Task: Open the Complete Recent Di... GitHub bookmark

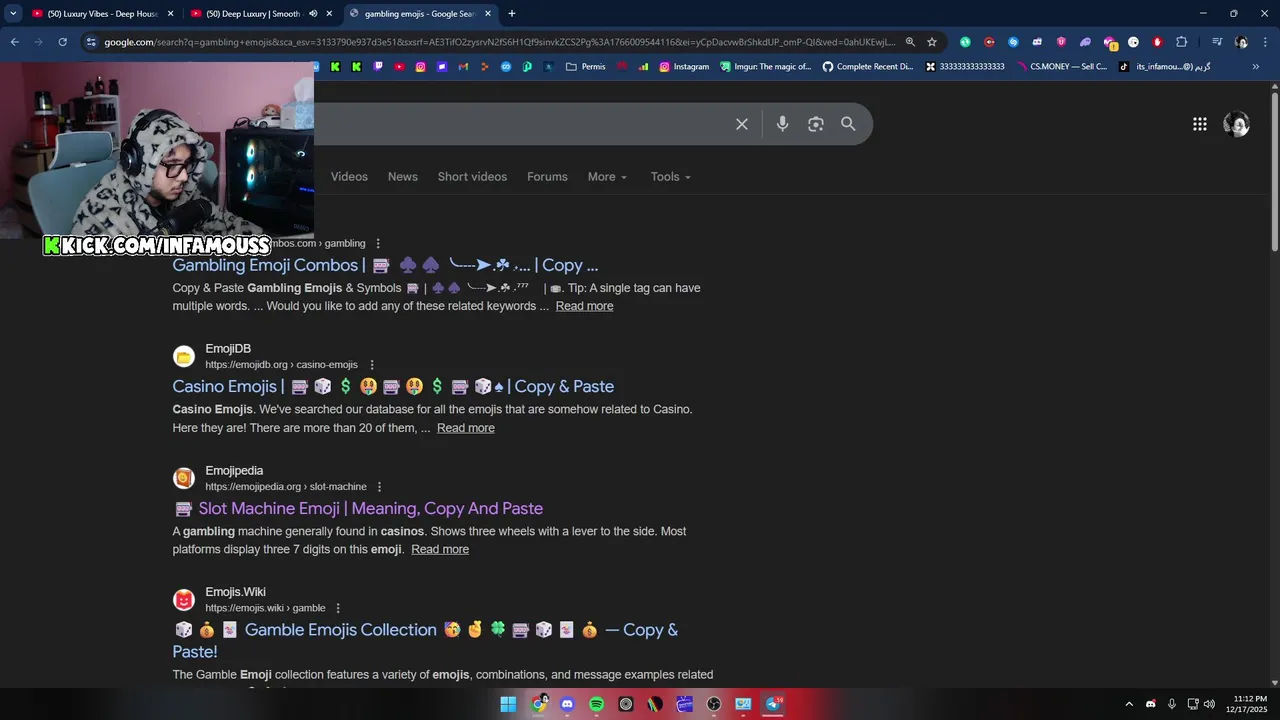Action: pos(868,67)
